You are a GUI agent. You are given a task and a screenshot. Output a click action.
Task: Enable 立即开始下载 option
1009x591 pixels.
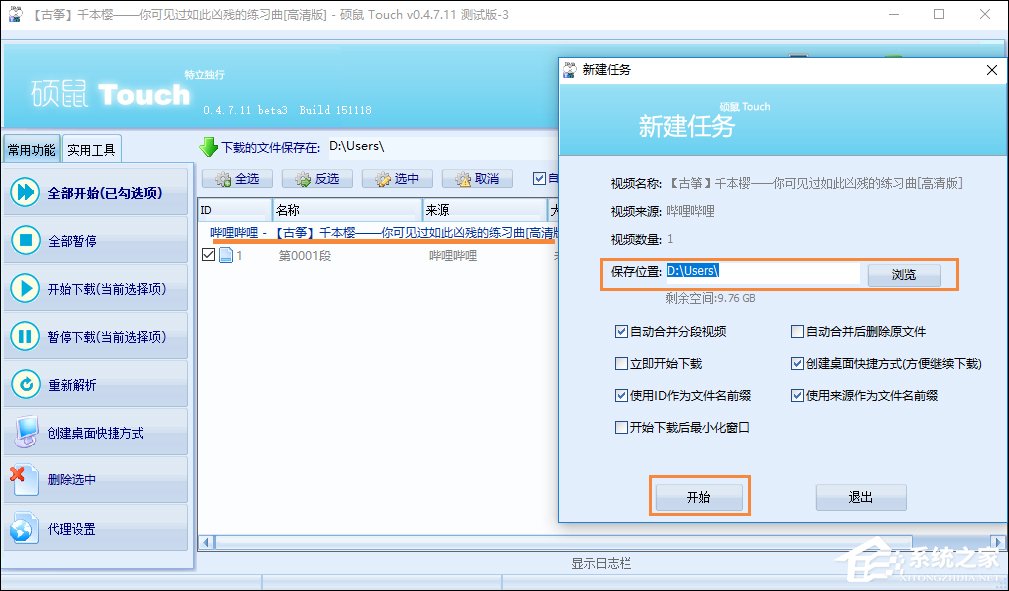622,363
